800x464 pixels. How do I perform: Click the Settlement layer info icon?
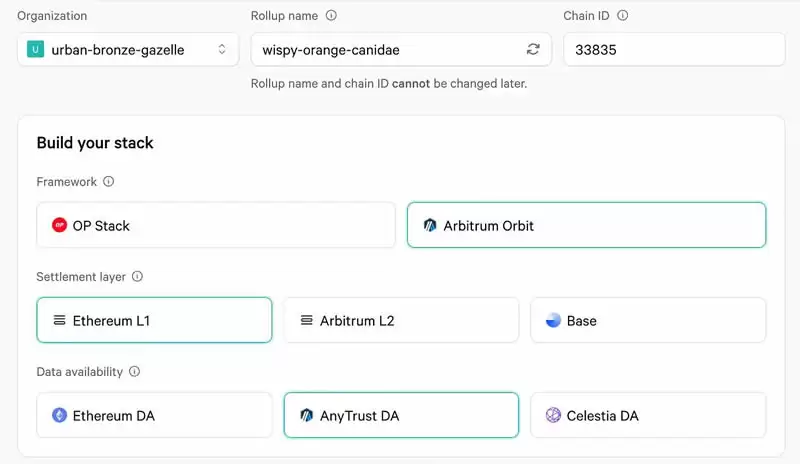138,277
